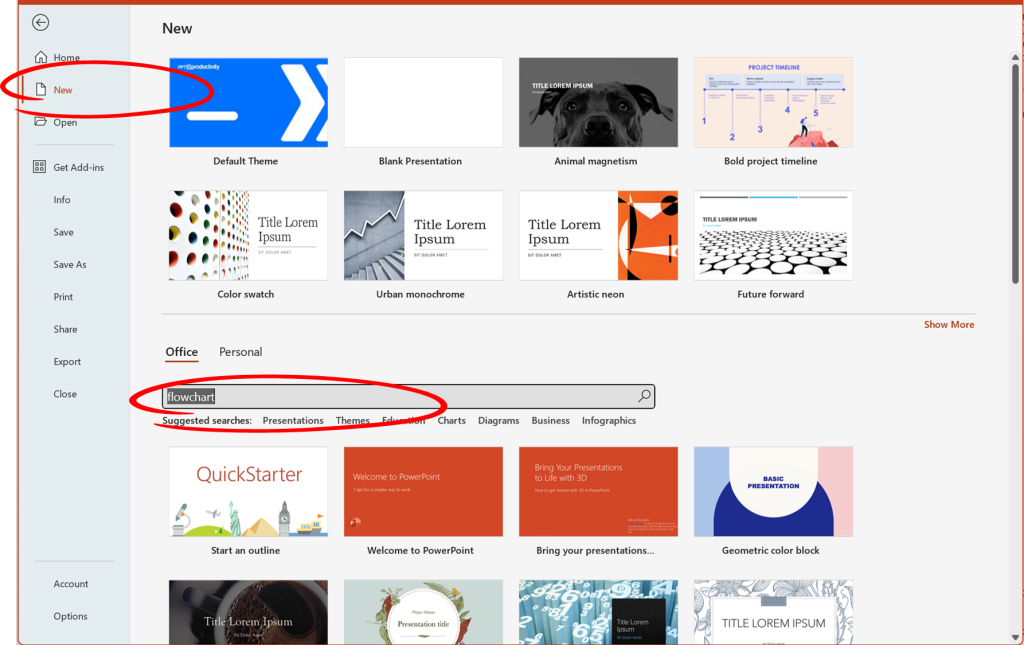
Task: Select the coffee cup Title Lorem Ipsum template
Action: point(248,612)
